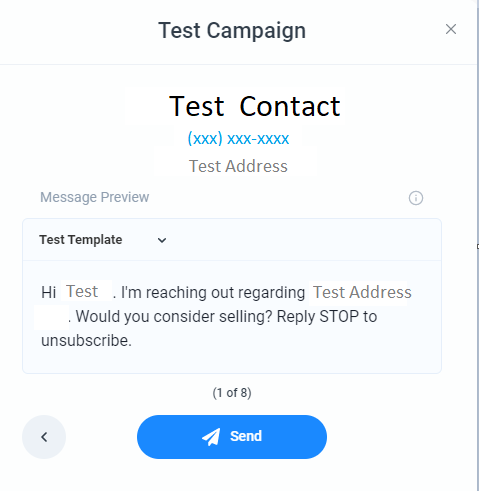This screenshot has height=491, width=479.
Task: Click the Test Campaign title
Action: [232, 30]
